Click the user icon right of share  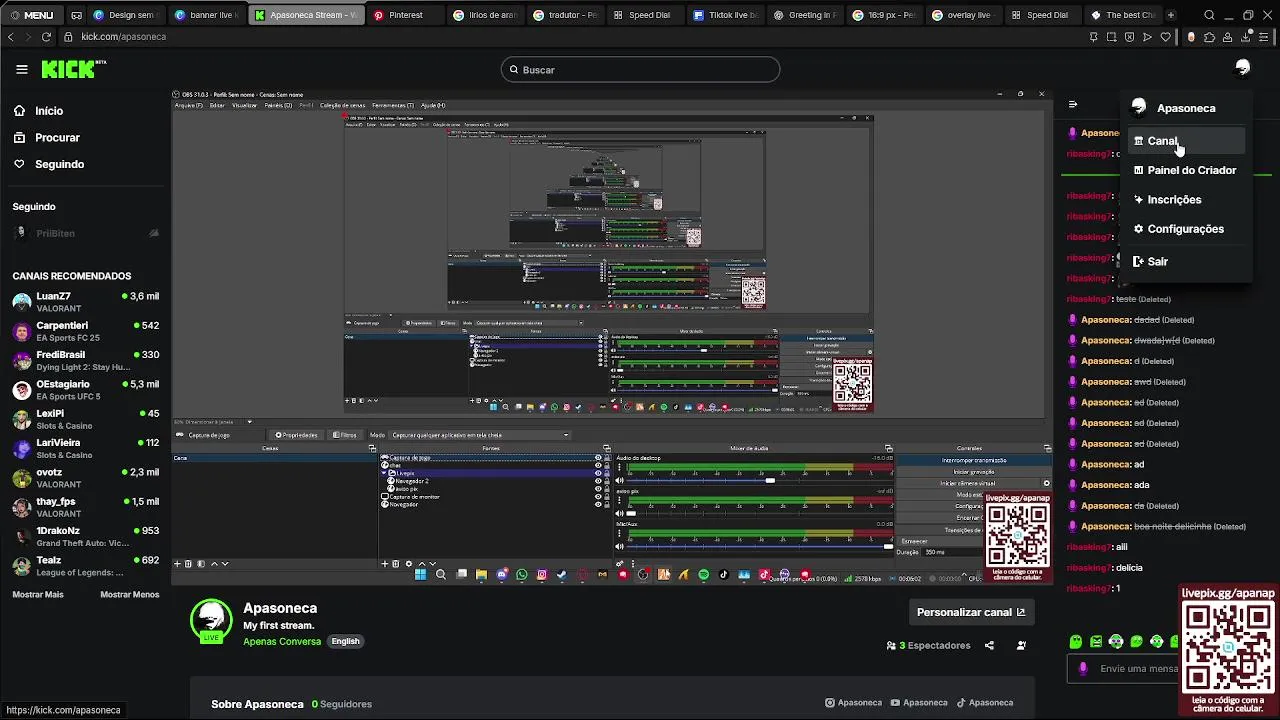pyautogui.click(x=1021, y=646)
